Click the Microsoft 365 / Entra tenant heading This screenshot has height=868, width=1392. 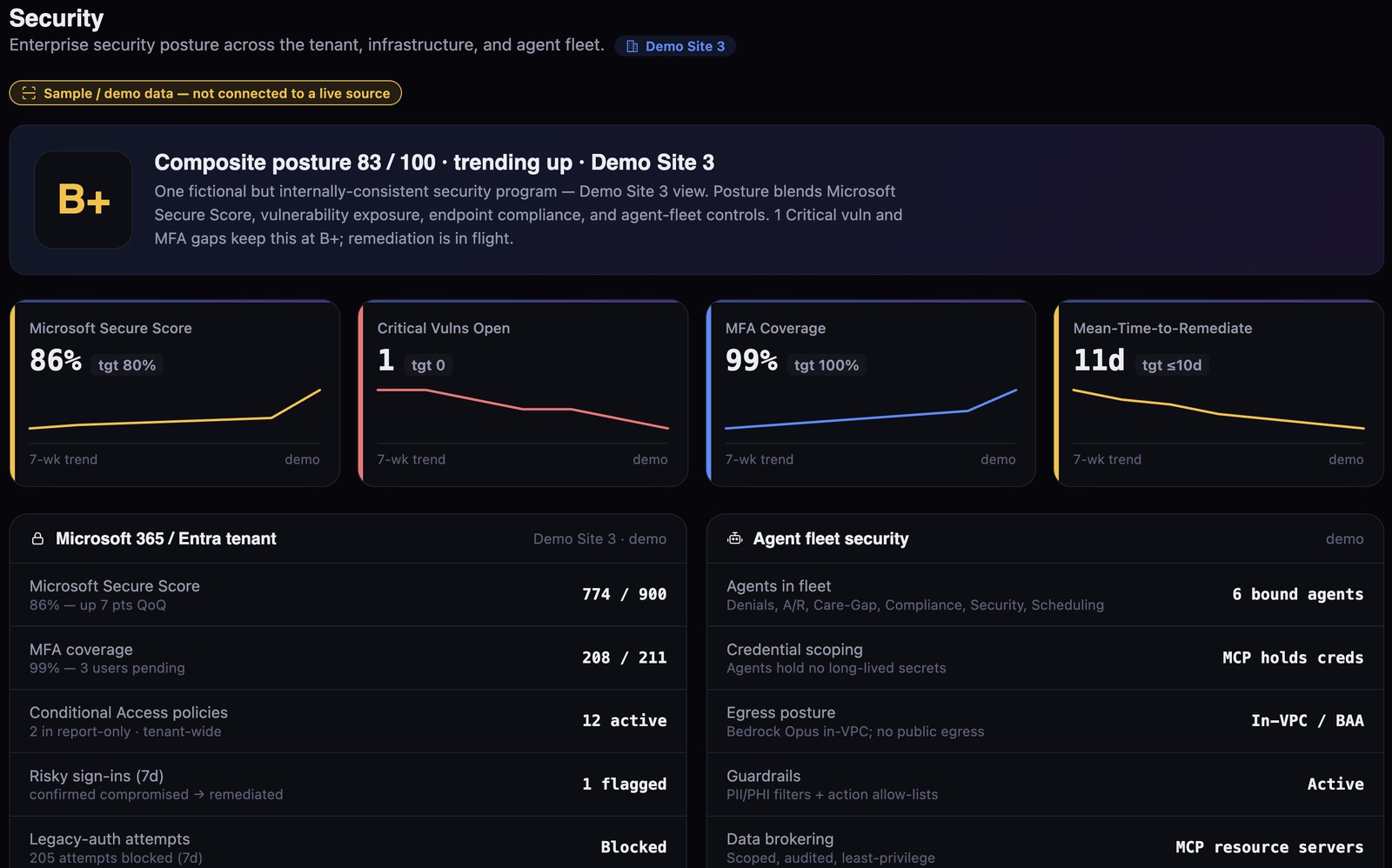click(166, 538)
